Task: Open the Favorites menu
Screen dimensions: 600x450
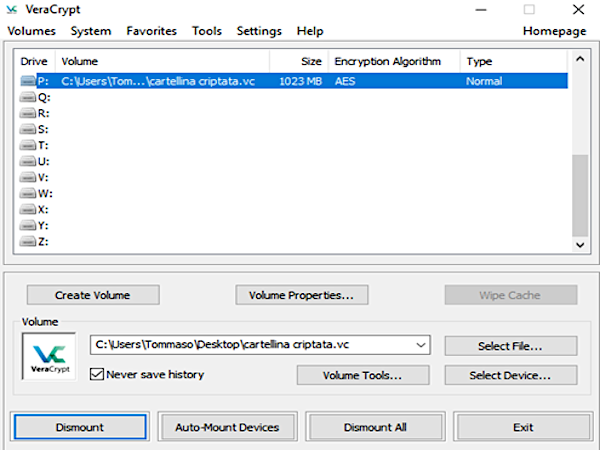Action: tap(151, 31)
